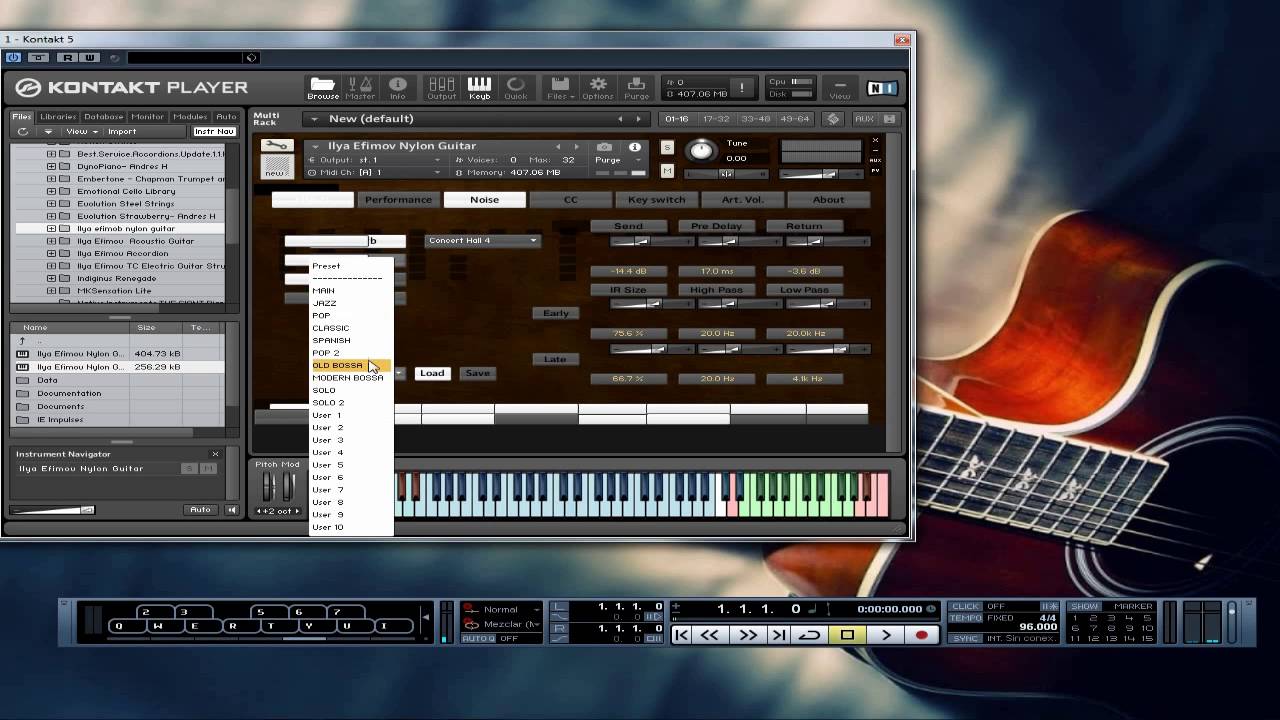Expand the Indiginus Renegade folder

51,279
